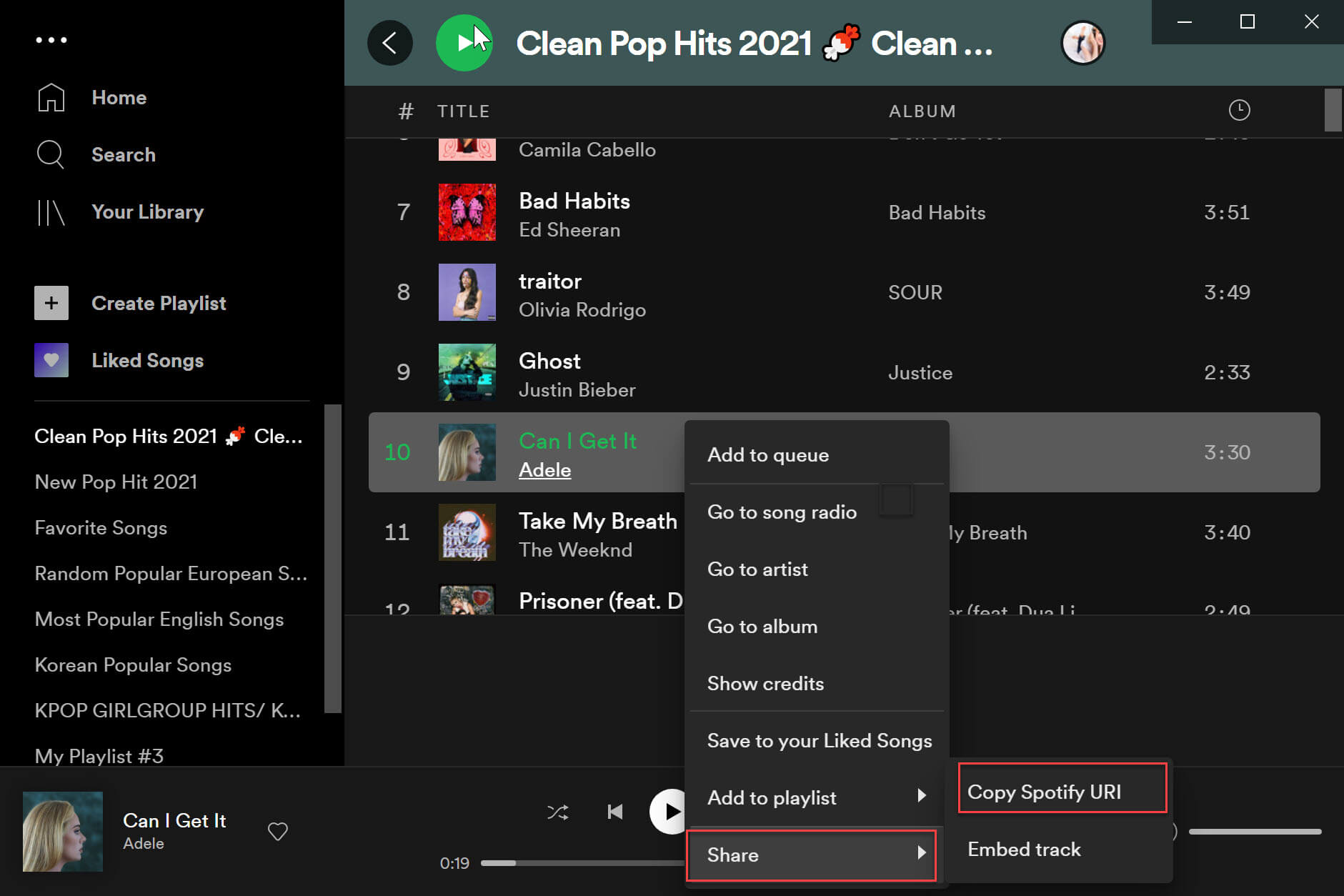
Task: Click the Create Playlist plus icon
Action: point(51,303)
